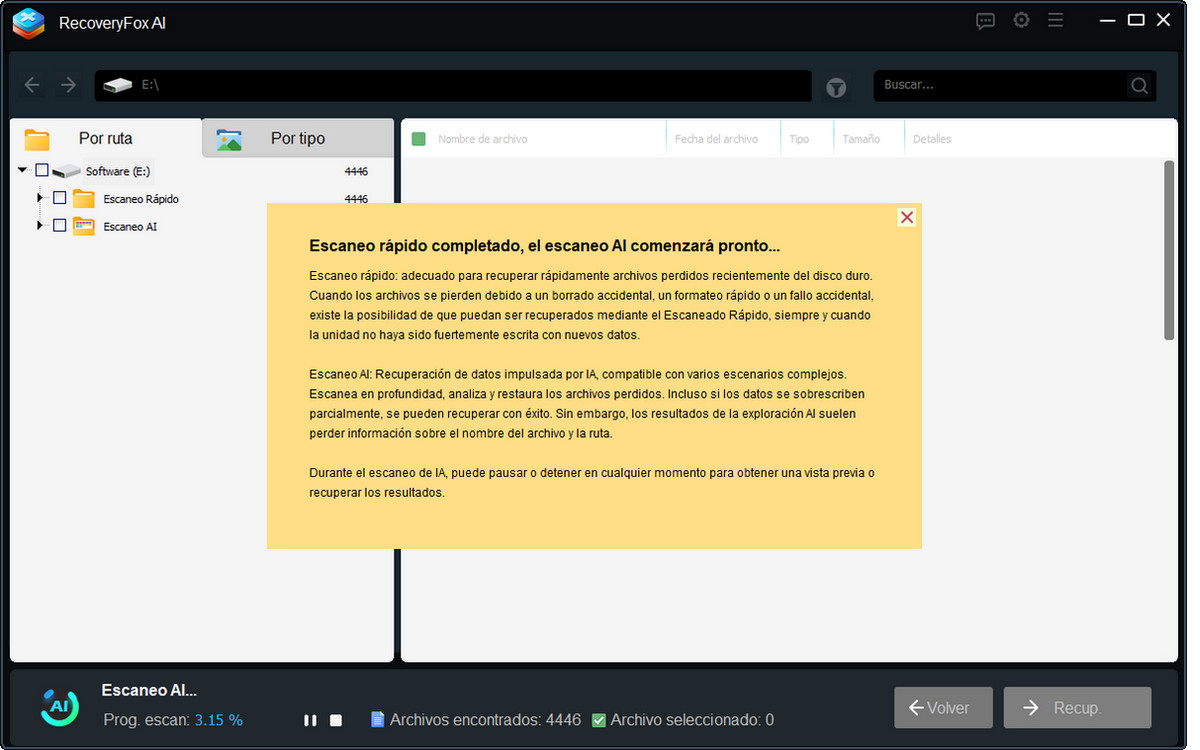Expand the Escaneo Rápido folder
1200x750 pixels.
[x=40, y=198]
